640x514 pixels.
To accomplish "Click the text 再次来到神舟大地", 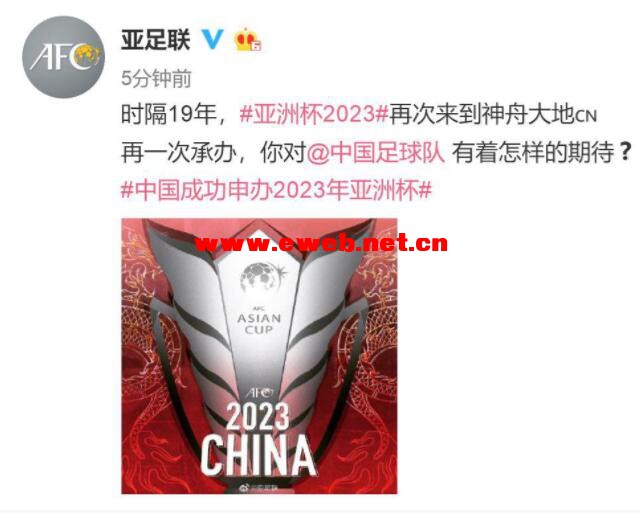I will click(482, 114).
